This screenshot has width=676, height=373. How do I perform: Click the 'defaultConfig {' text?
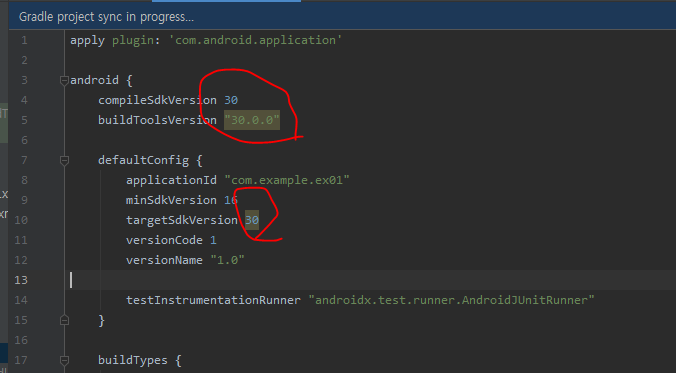[x=150, y=160]
